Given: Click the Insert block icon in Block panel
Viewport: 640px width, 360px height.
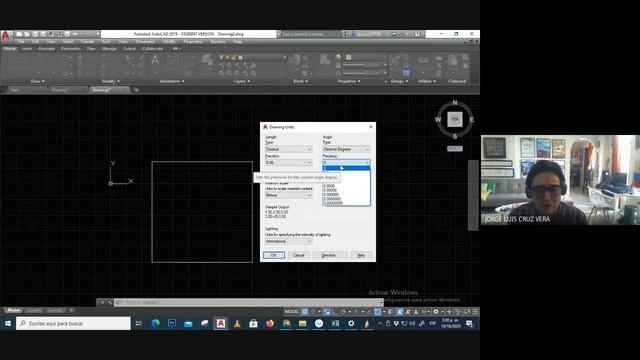Looking at the screenshot, I should pos(295,60).
